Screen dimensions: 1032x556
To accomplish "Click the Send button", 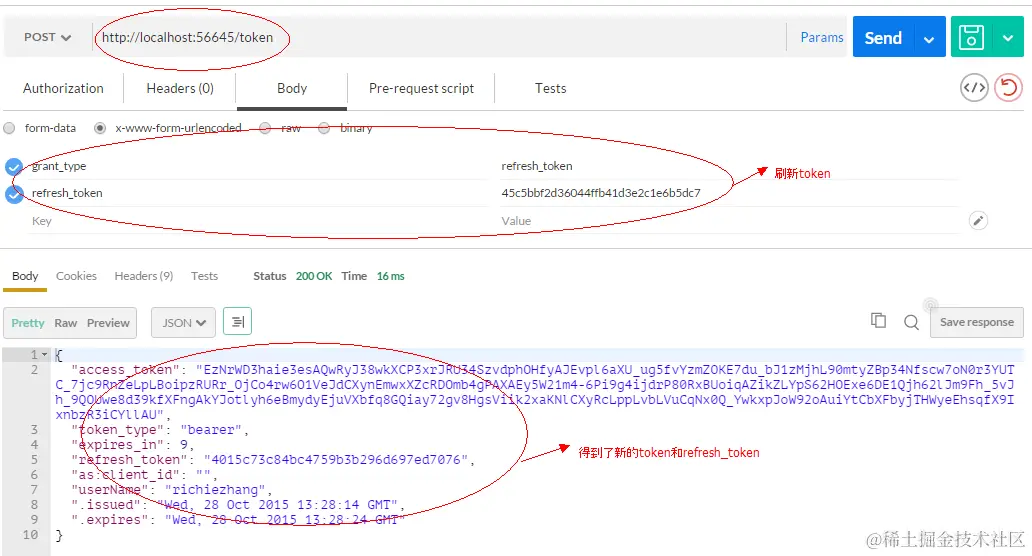I will click(x=883, y=38).
